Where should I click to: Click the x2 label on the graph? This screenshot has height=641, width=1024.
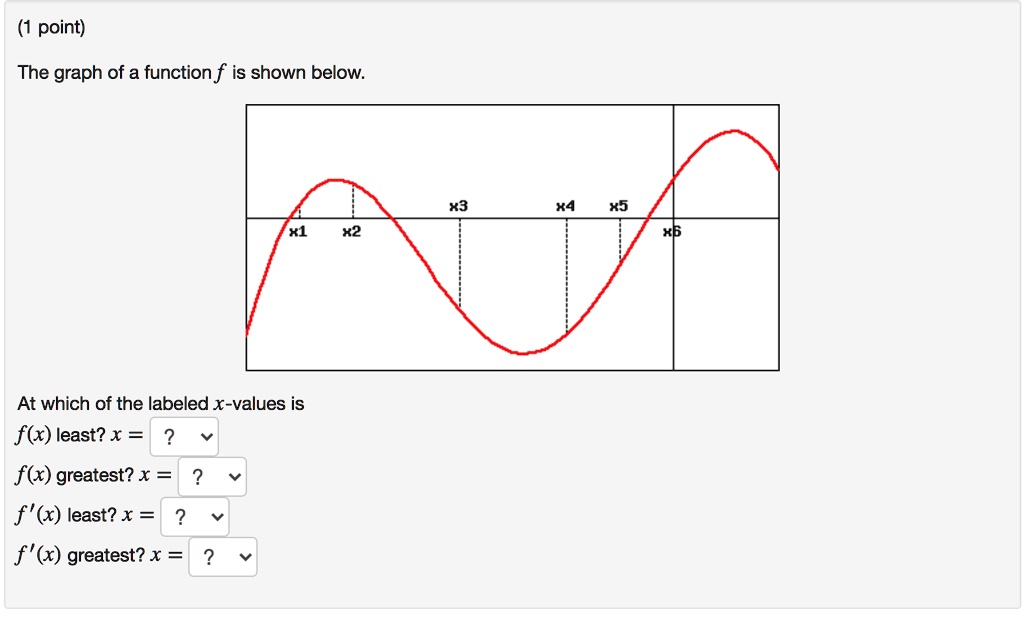click(x=351, y=232)
